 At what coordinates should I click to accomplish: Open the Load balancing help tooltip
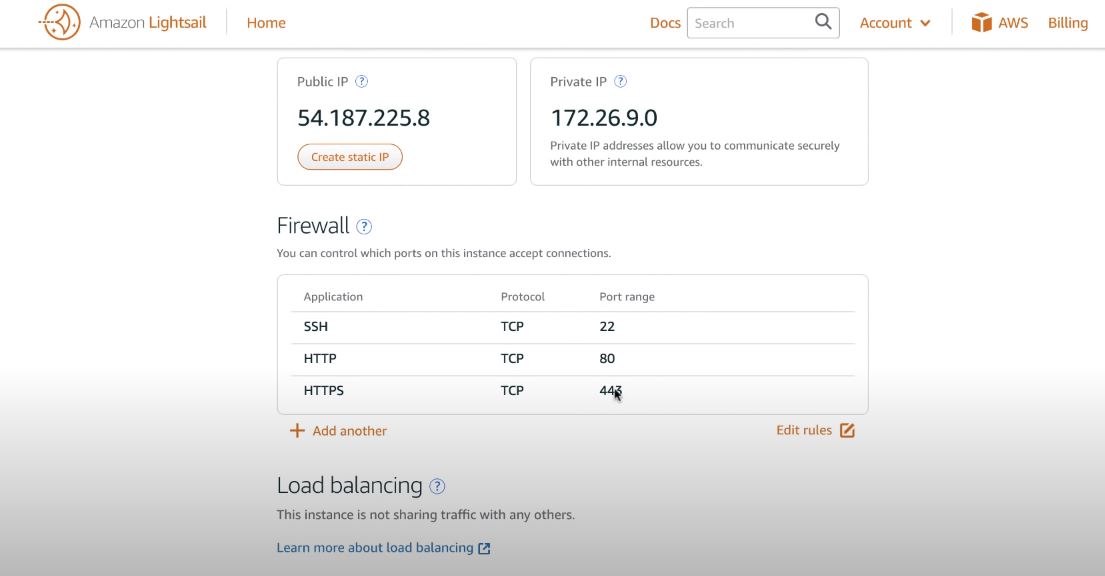click(x=435, y=486)
